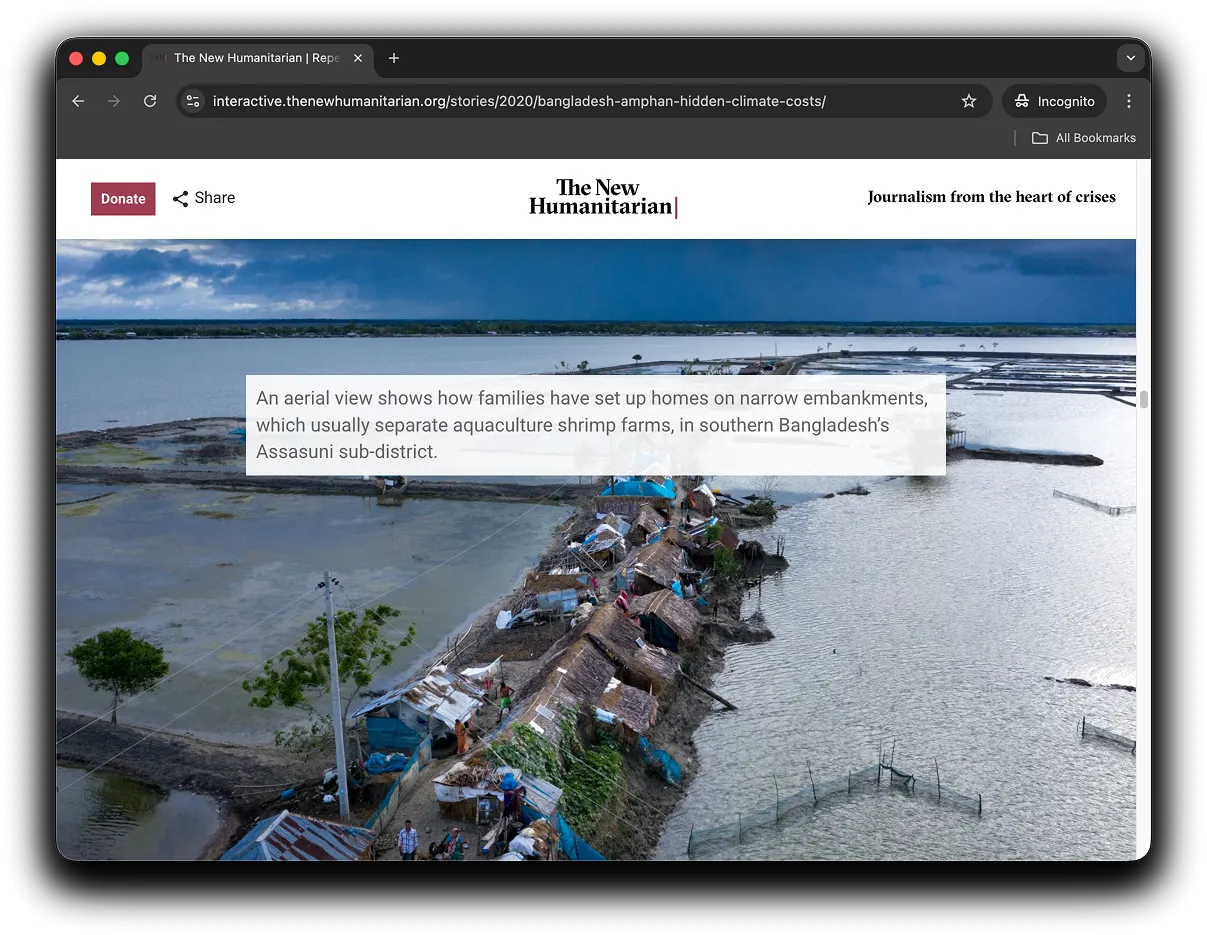Click the forward navigation arrow
Viewport: 1207px width, 935px height.
114,101
